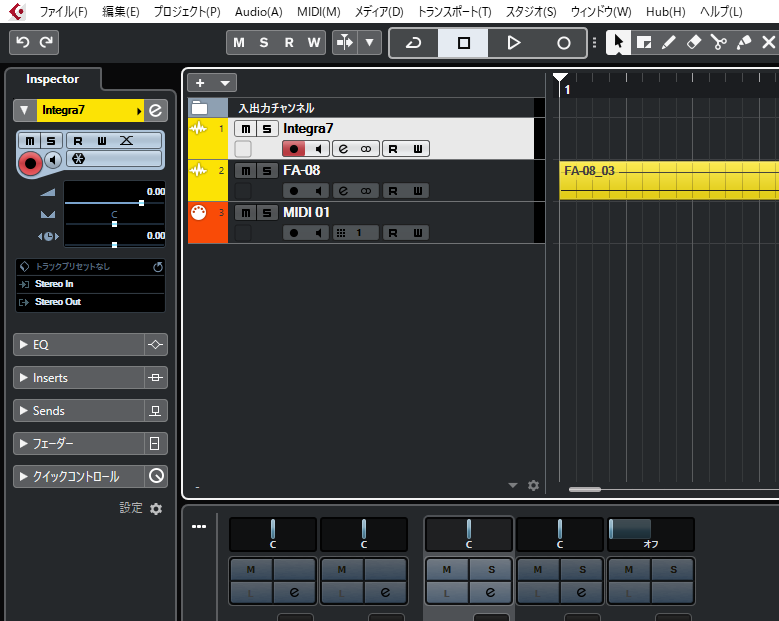Toggle global read automation R in toolbar

tap(289, 43)
